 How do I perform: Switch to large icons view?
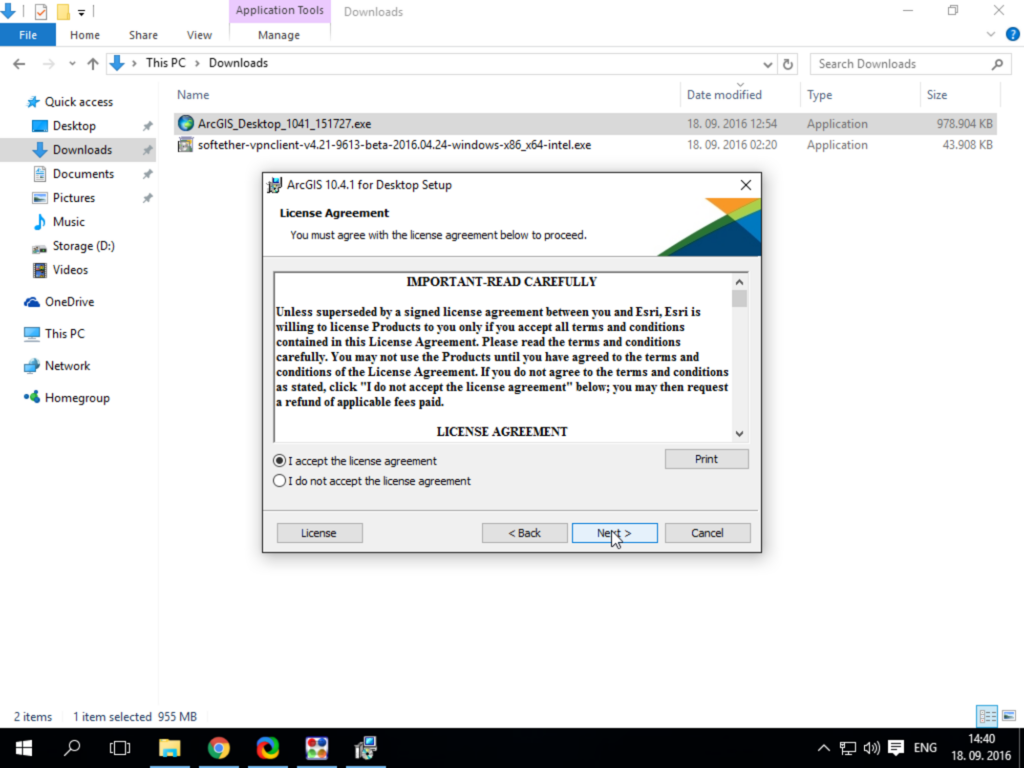1009,716
